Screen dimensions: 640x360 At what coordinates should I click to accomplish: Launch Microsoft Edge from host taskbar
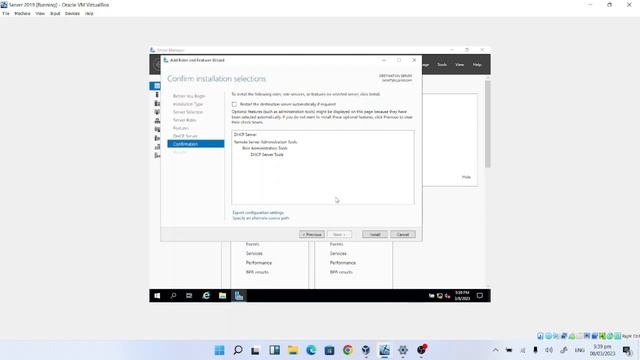click(x=311, y=350)
